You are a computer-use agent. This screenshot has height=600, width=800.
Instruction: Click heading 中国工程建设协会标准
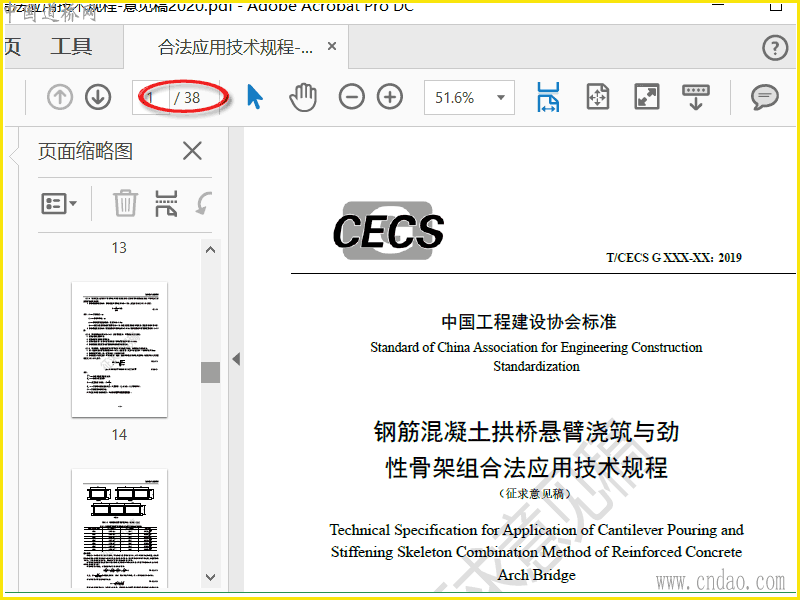click(529, 322)
